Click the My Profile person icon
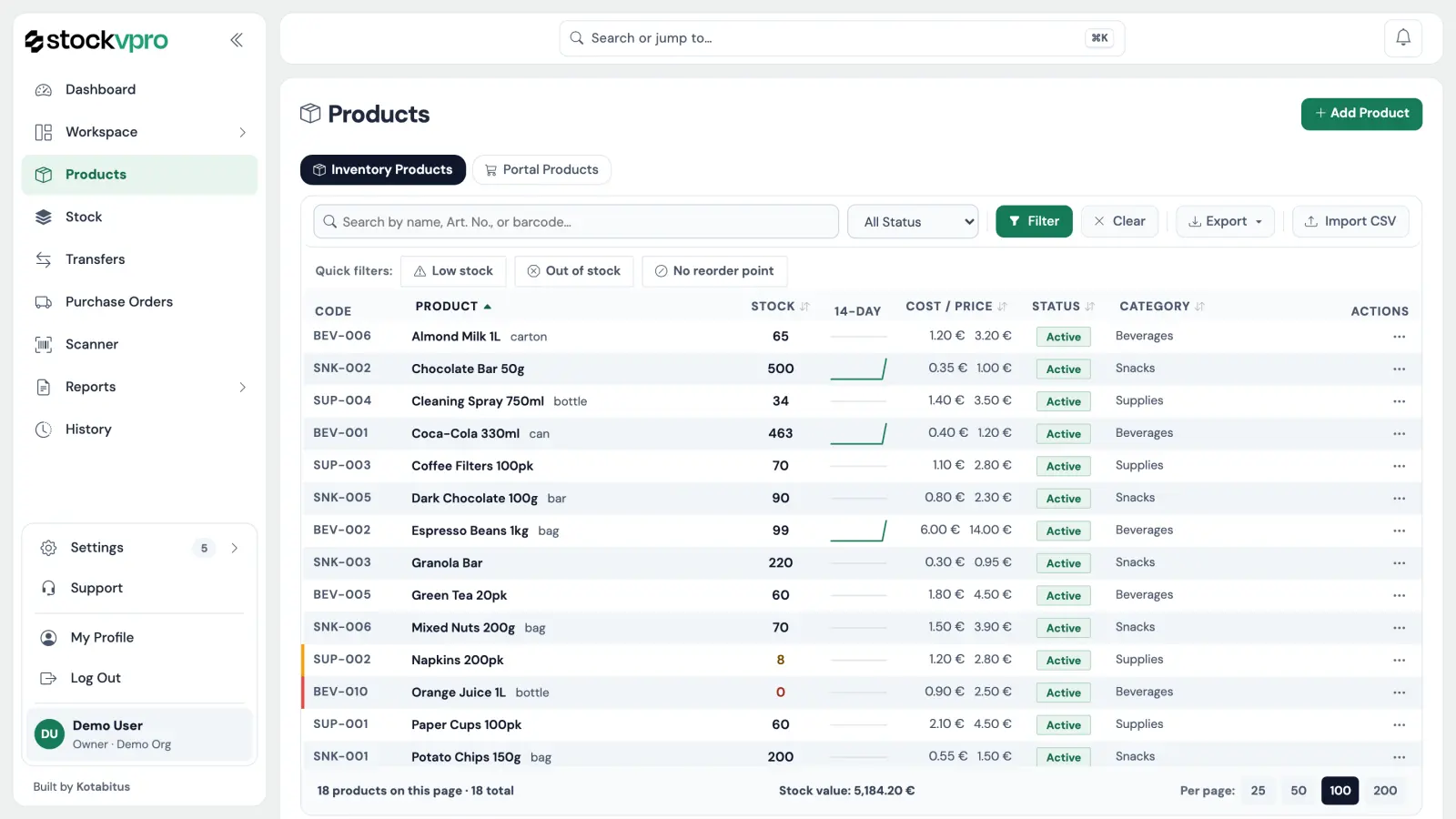 click(49, 638)
